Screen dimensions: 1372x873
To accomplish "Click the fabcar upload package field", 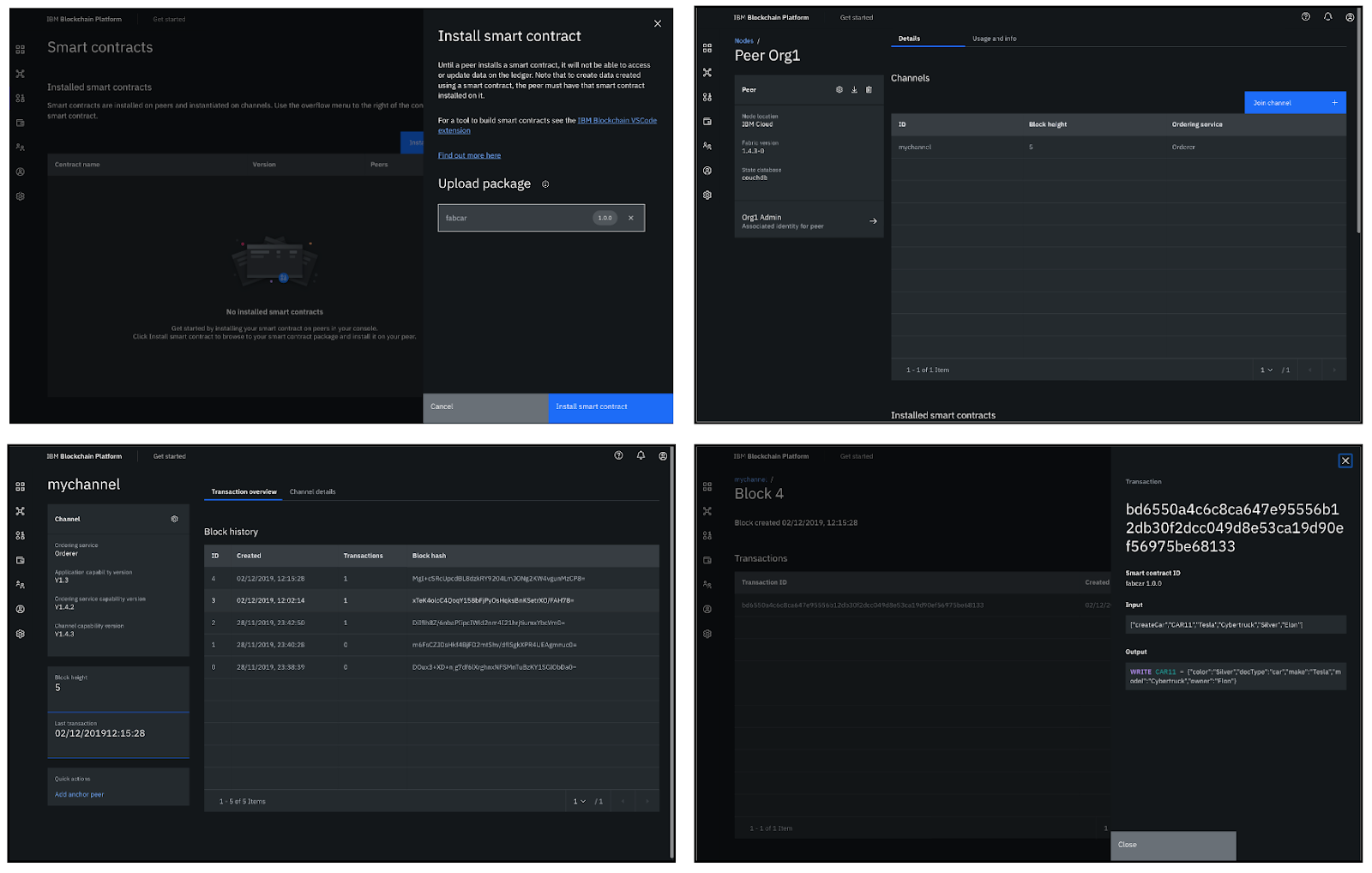I will (x=541, y=218).
